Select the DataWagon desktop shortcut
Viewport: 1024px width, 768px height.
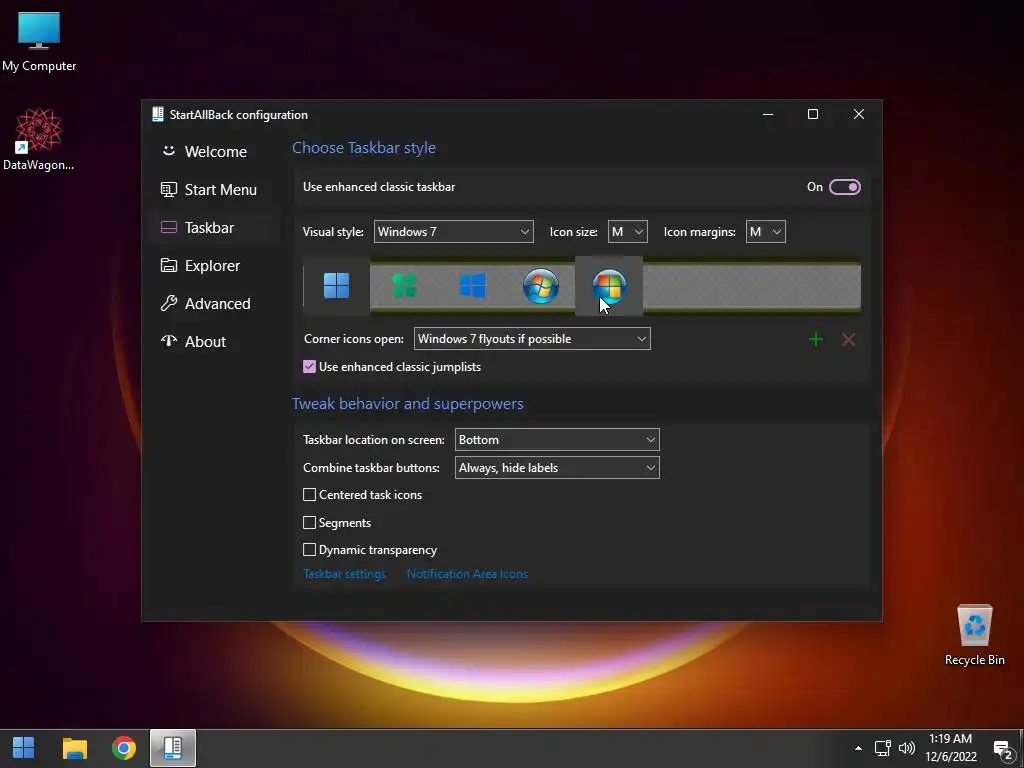[x=39, y=140]
